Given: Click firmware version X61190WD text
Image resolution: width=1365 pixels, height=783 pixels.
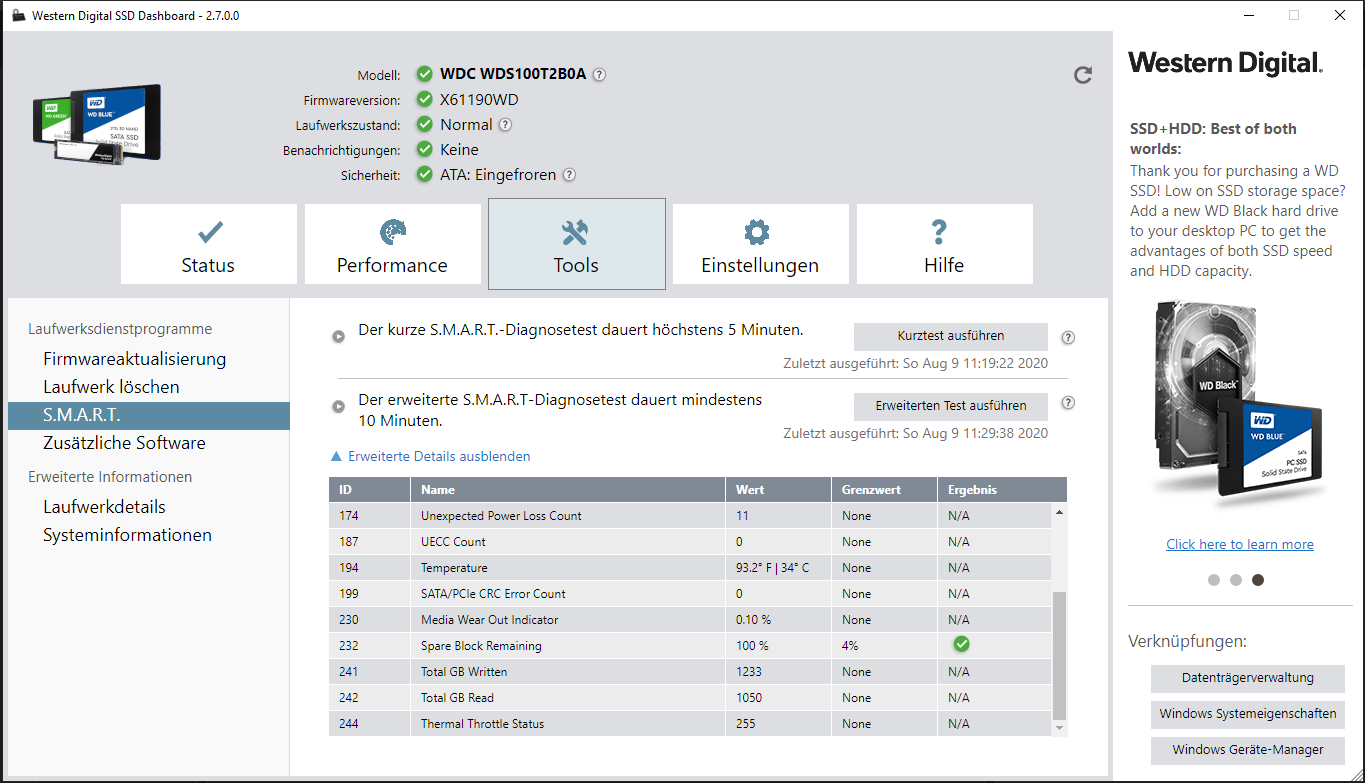Looking at the screenshot, I should click(479, 100).
